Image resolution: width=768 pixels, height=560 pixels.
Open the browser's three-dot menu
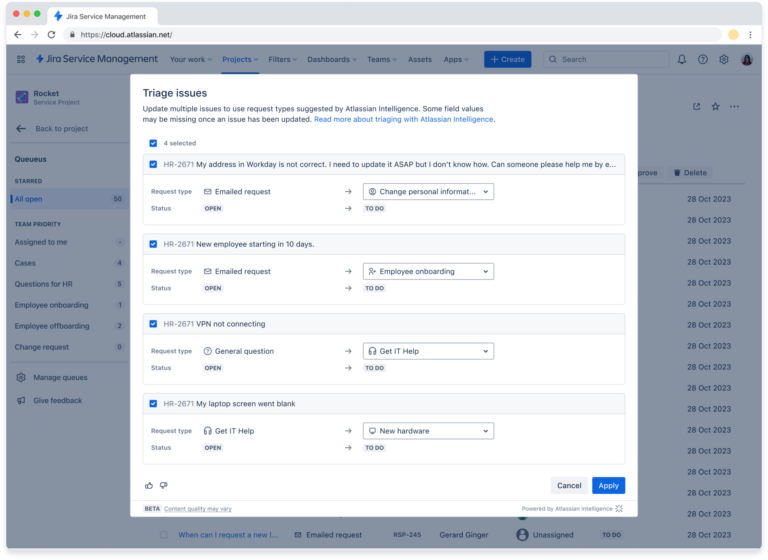(x=750, y=35)
